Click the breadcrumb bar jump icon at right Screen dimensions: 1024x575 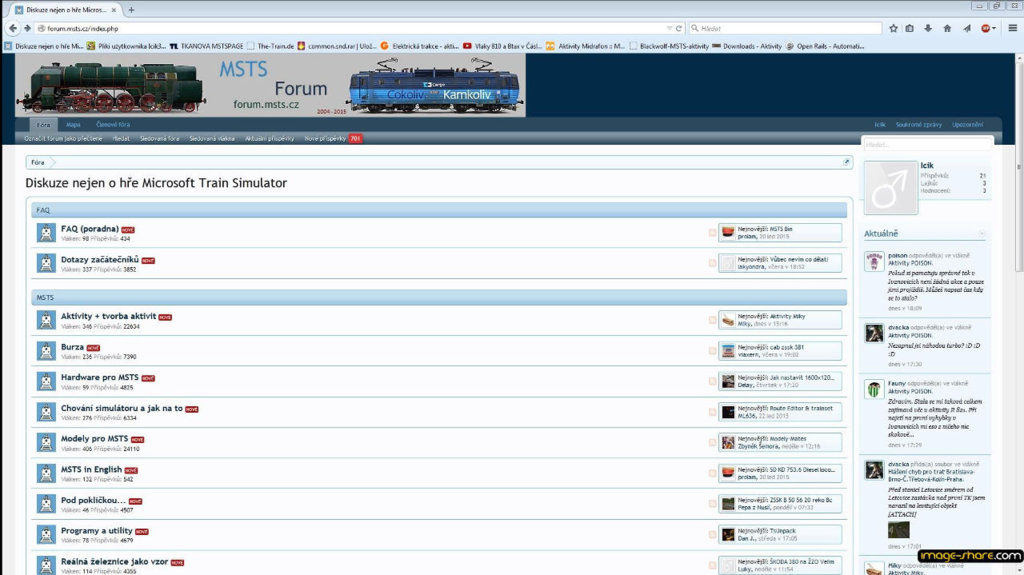[846, 161]
